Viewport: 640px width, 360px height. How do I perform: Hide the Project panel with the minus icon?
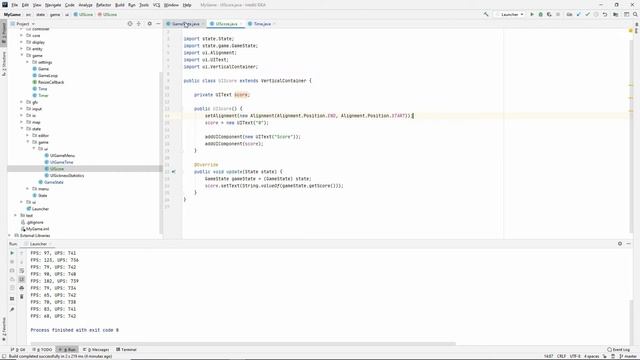pos(158,24)
